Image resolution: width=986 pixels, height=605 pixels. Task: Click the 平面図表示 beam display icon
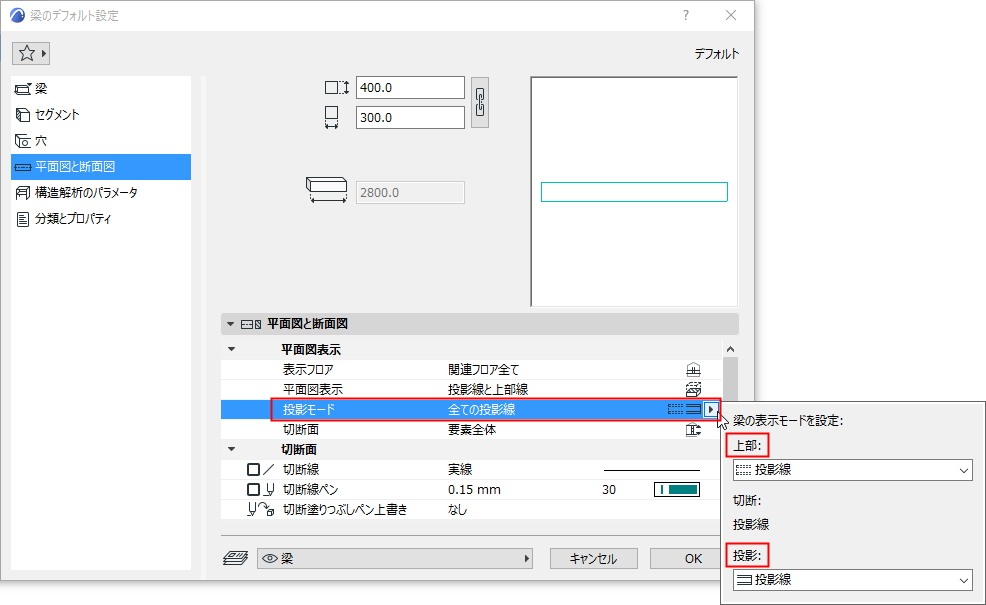pyautogui.click(x=695, y=390)
